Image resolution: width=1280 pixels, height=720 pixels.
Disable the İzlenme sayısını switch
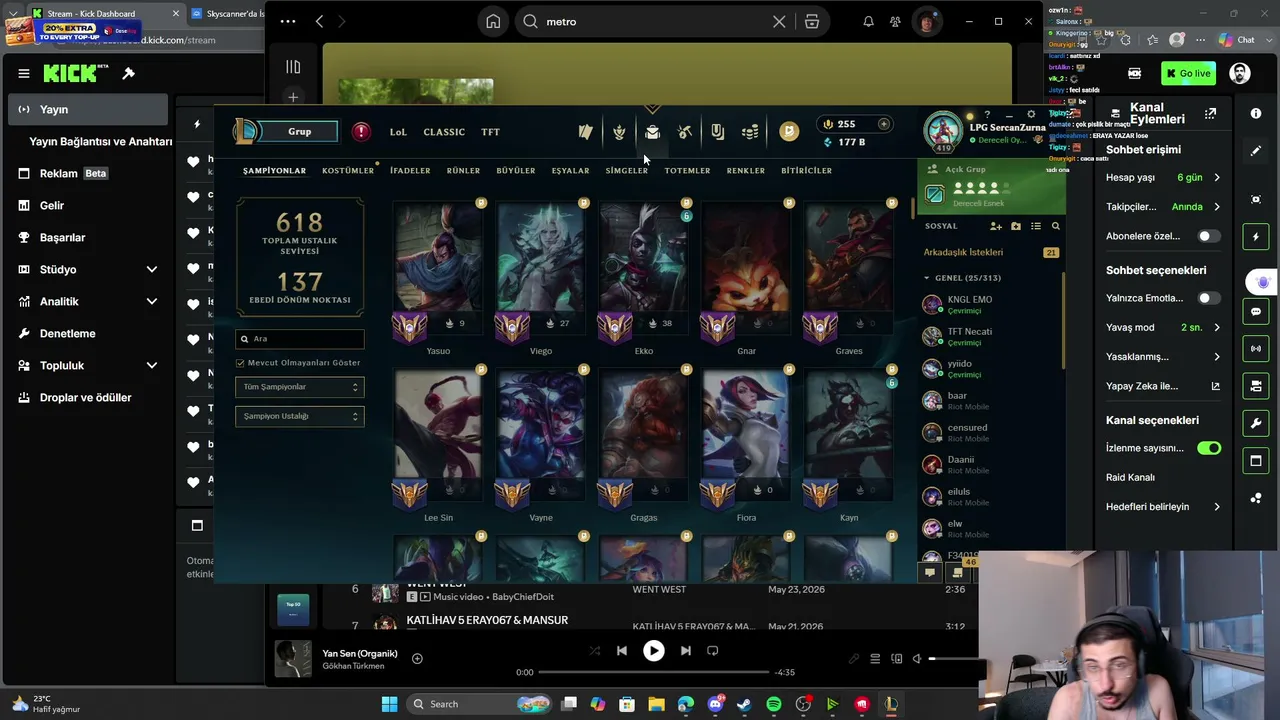click(1209, 448)
